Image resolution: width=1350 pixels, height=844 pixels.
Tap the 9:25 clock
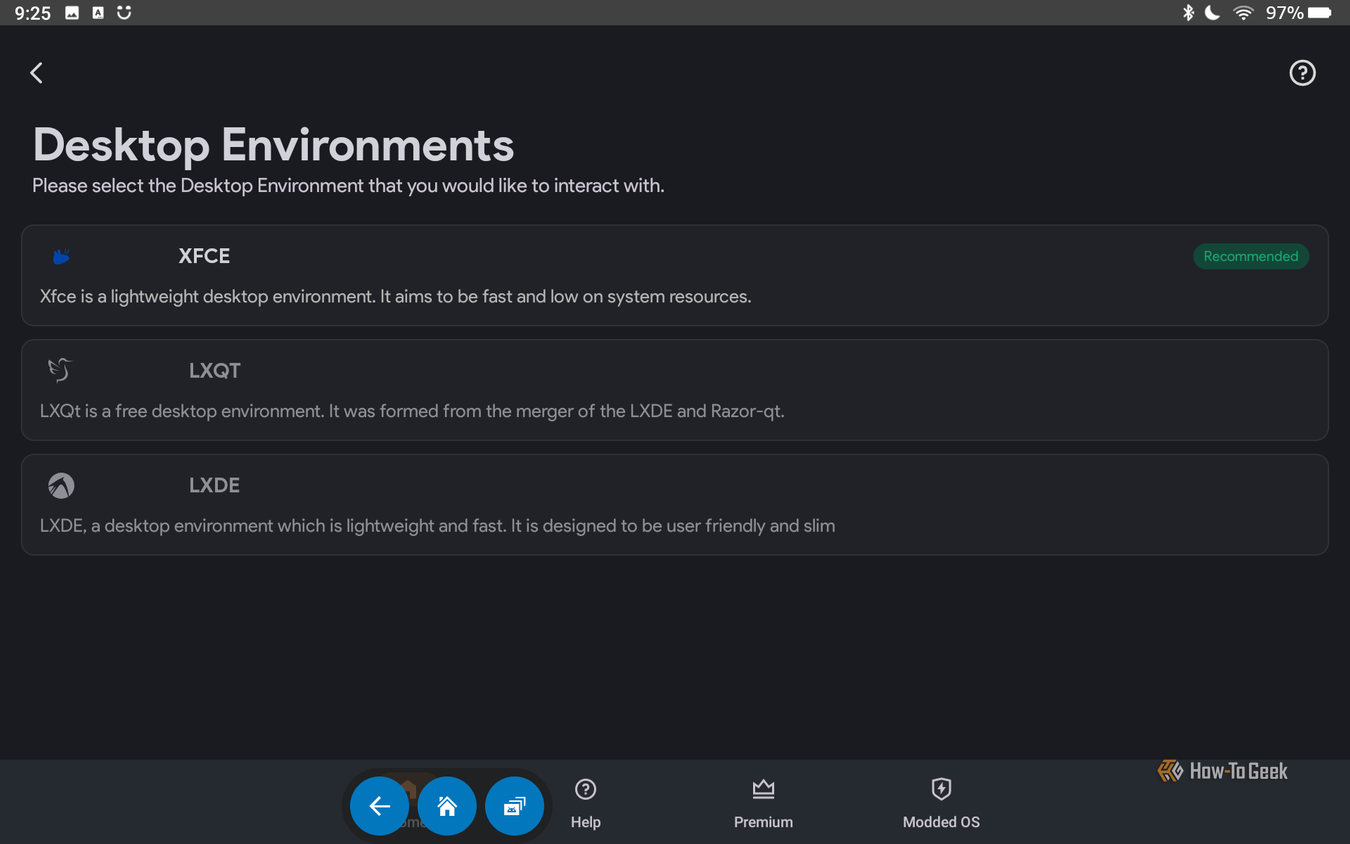pyautogui.click(x=33, y=13)
